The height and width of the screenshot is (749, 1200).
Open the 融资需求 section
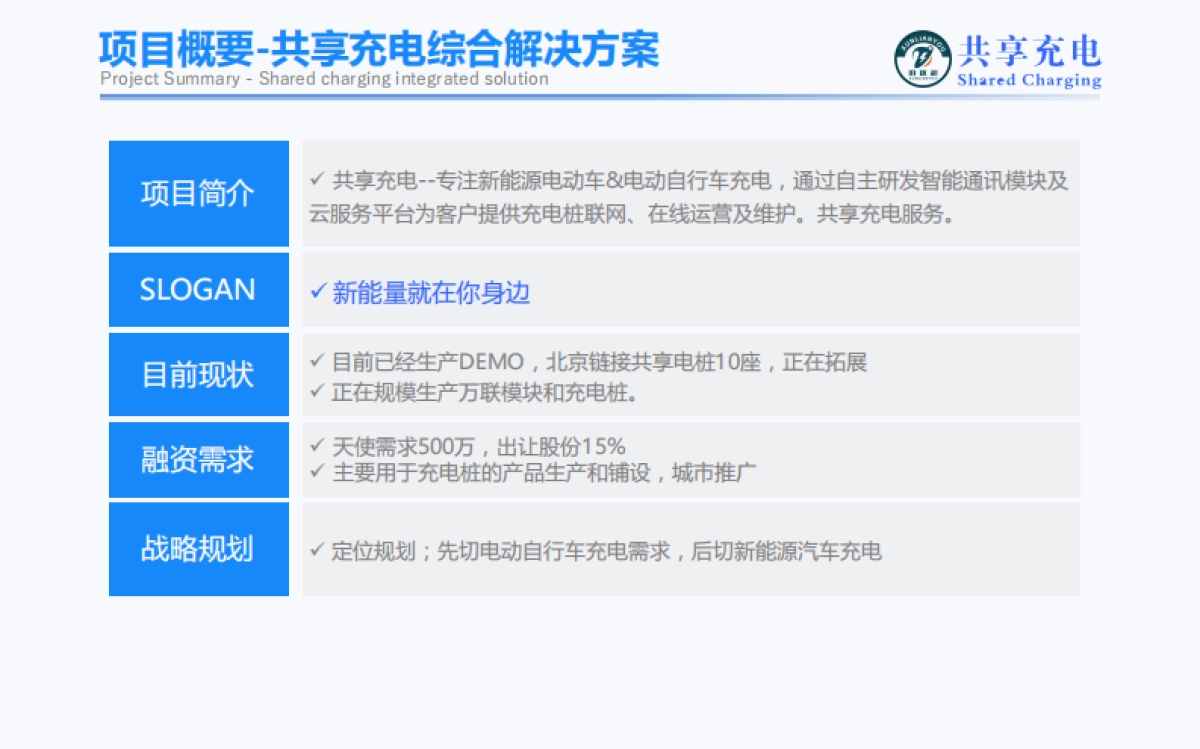[198, 460]
